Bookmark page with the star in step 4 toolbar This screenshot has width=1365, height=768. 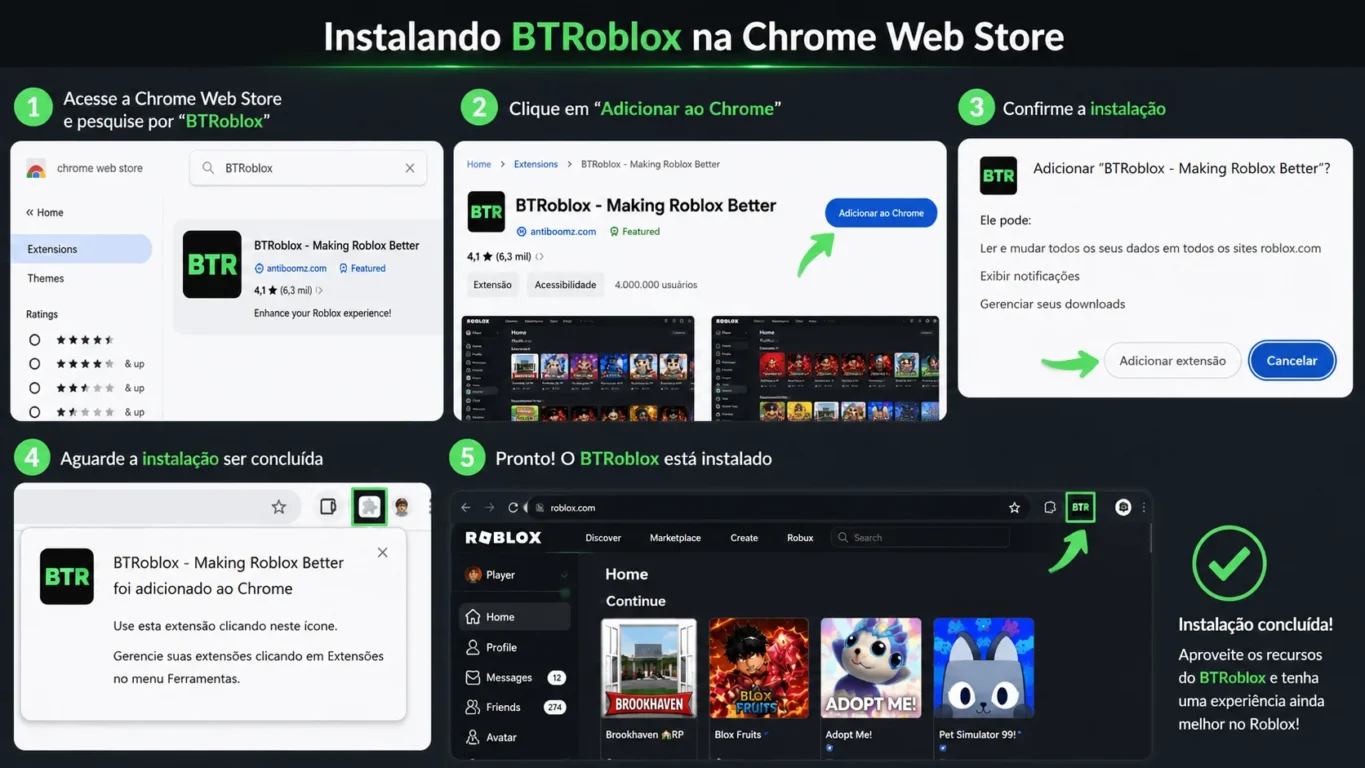[279, 507]
